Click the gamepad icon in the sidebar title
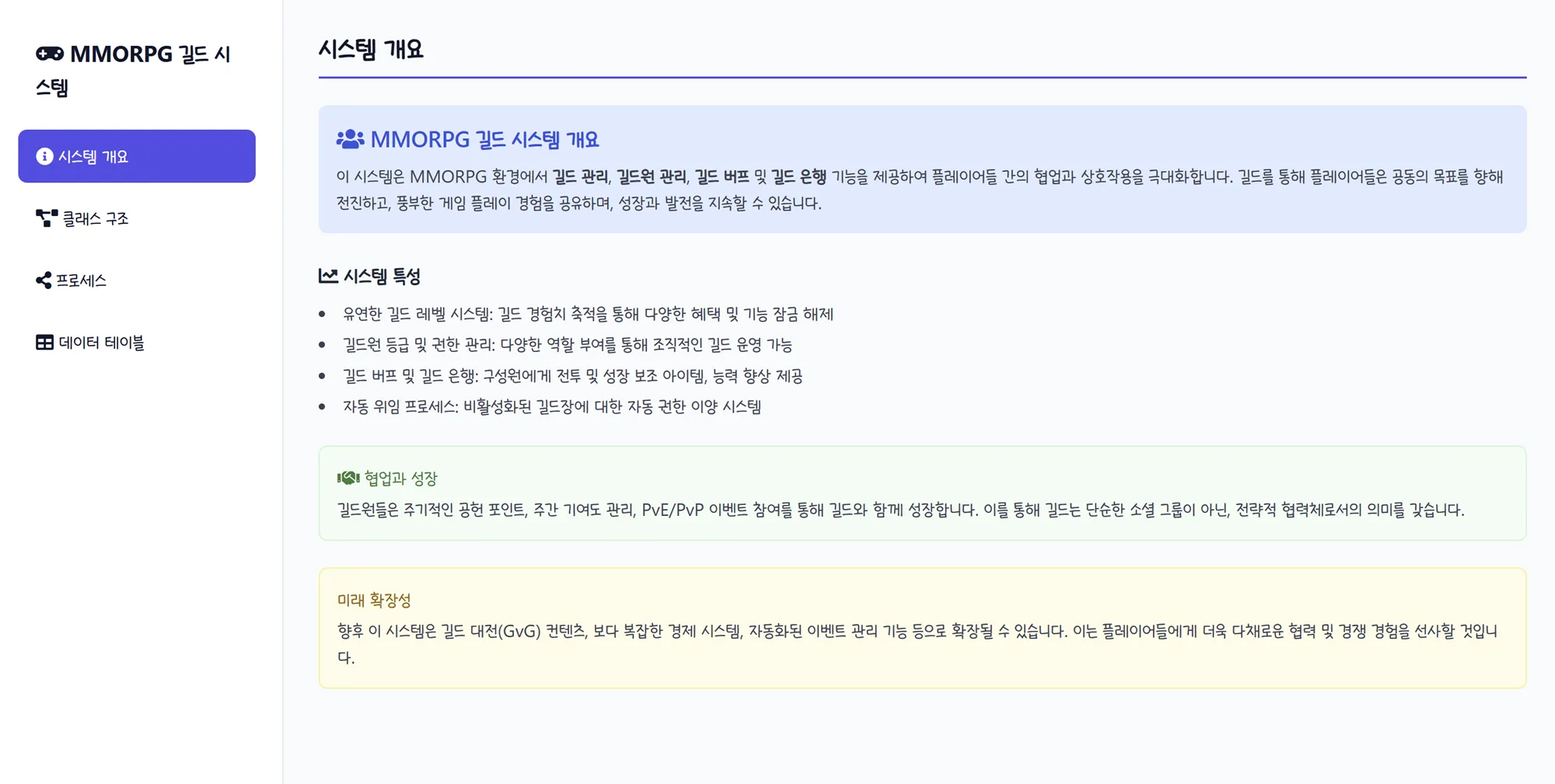The image size is (1555, 784). (49, 54)
